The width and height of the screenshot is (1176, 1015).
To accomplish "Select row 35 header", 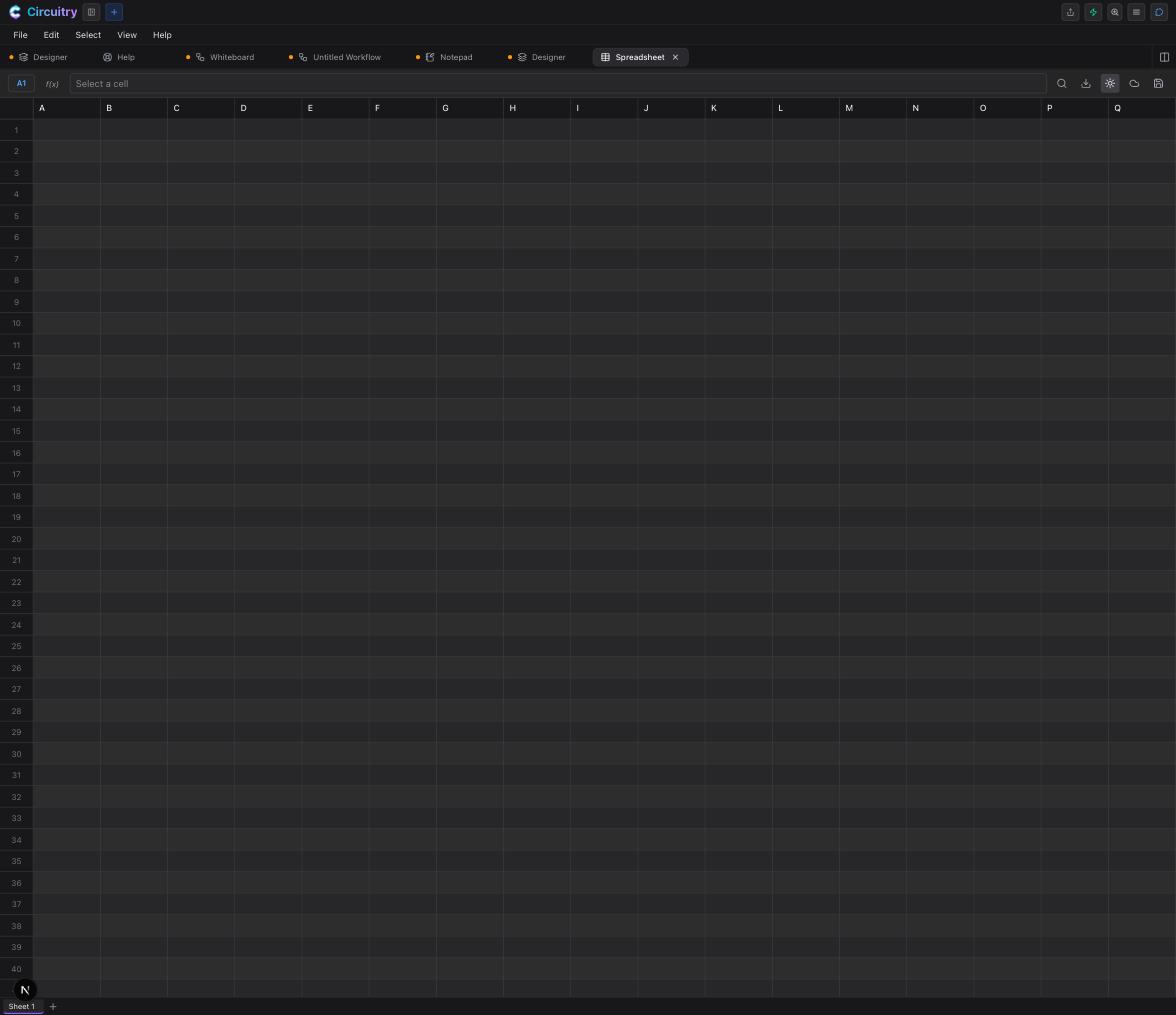I will (x=16, y=861).
